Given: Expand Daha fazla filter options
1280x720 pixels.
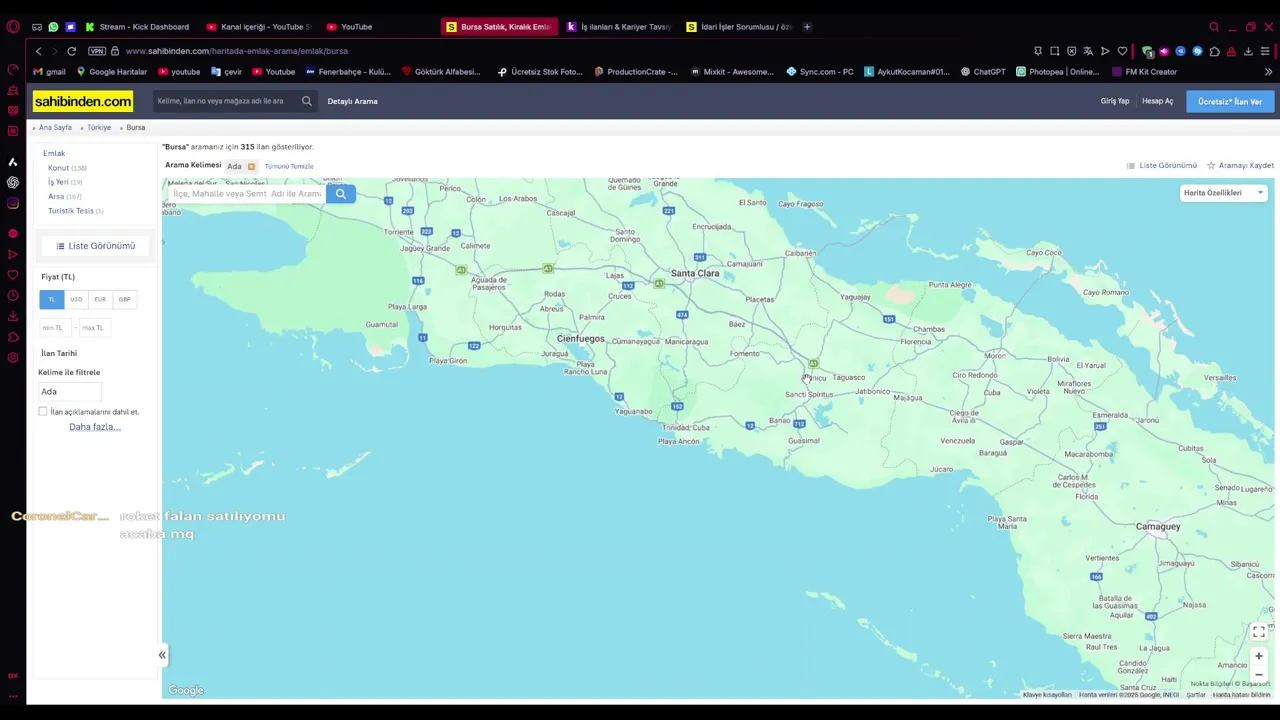Looking at the screenshot, I should (x=95, y=427).
